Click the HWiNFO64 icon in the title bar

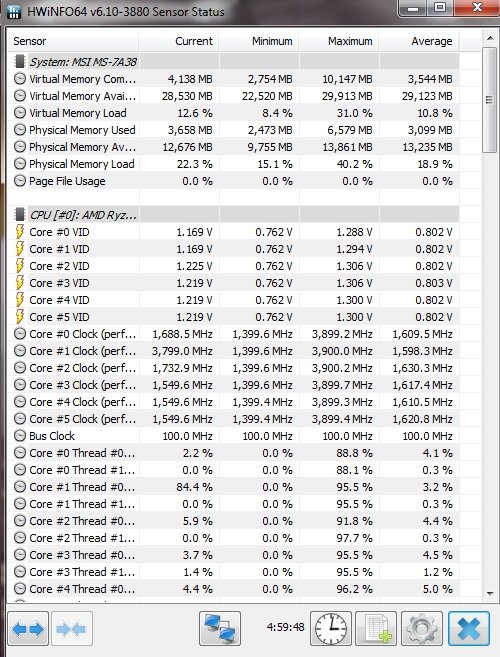click(14, 12)
